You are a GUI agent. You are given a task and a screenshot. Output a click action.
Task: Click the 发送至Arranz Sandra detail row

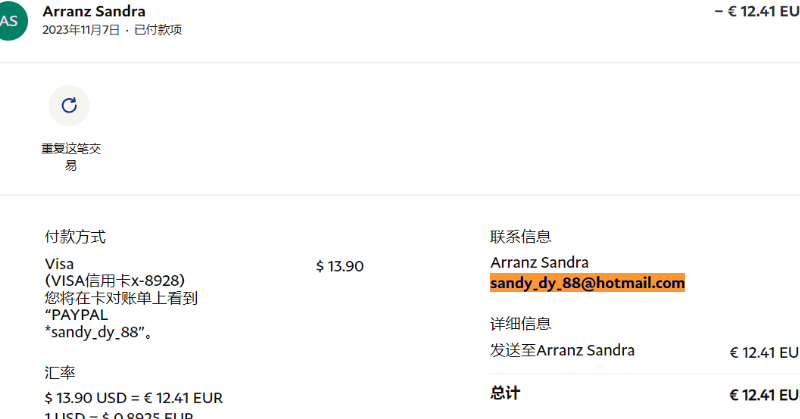562,350
